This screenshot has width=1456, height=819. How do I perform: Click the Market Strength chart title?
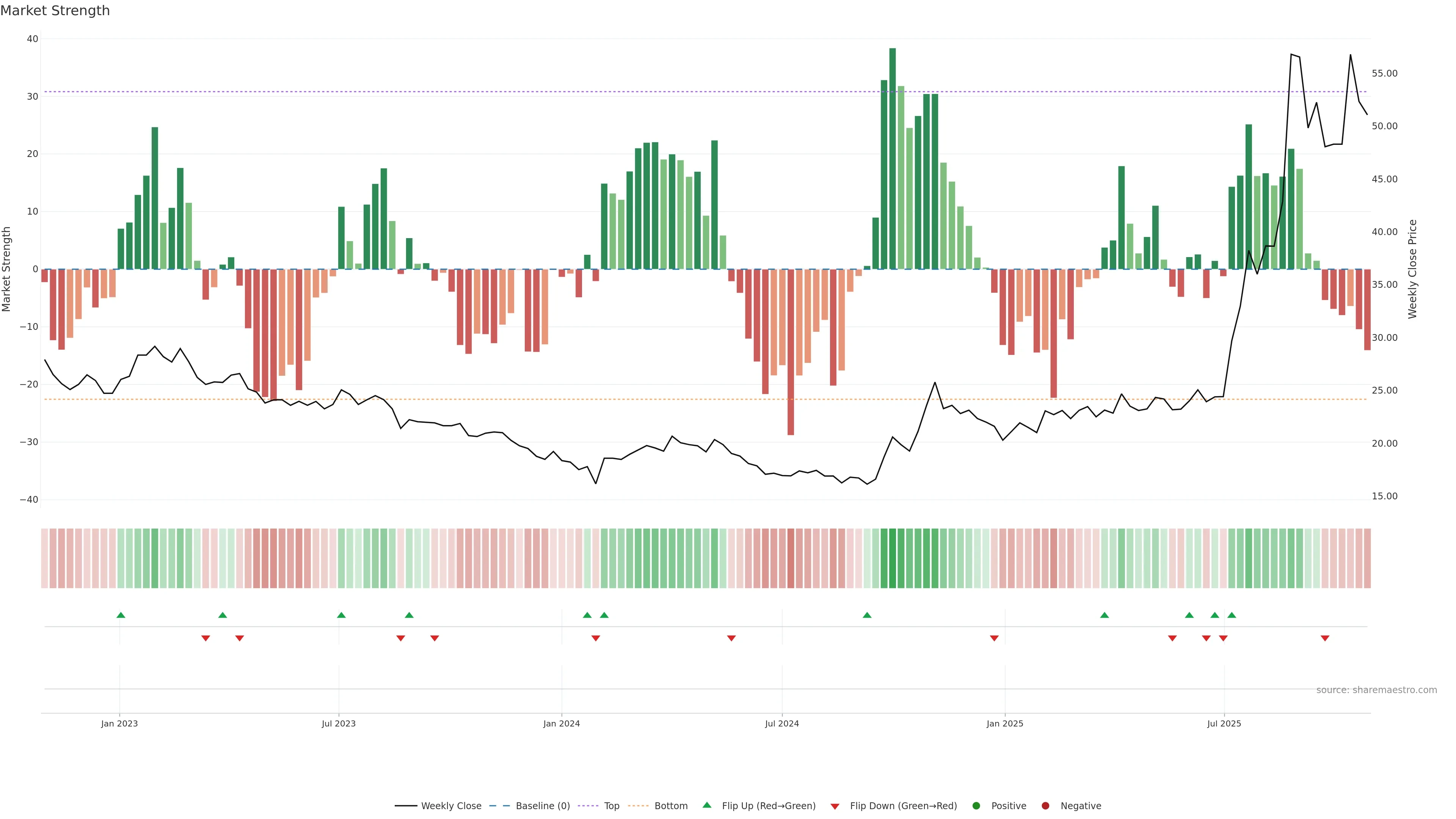pos(55,11)
